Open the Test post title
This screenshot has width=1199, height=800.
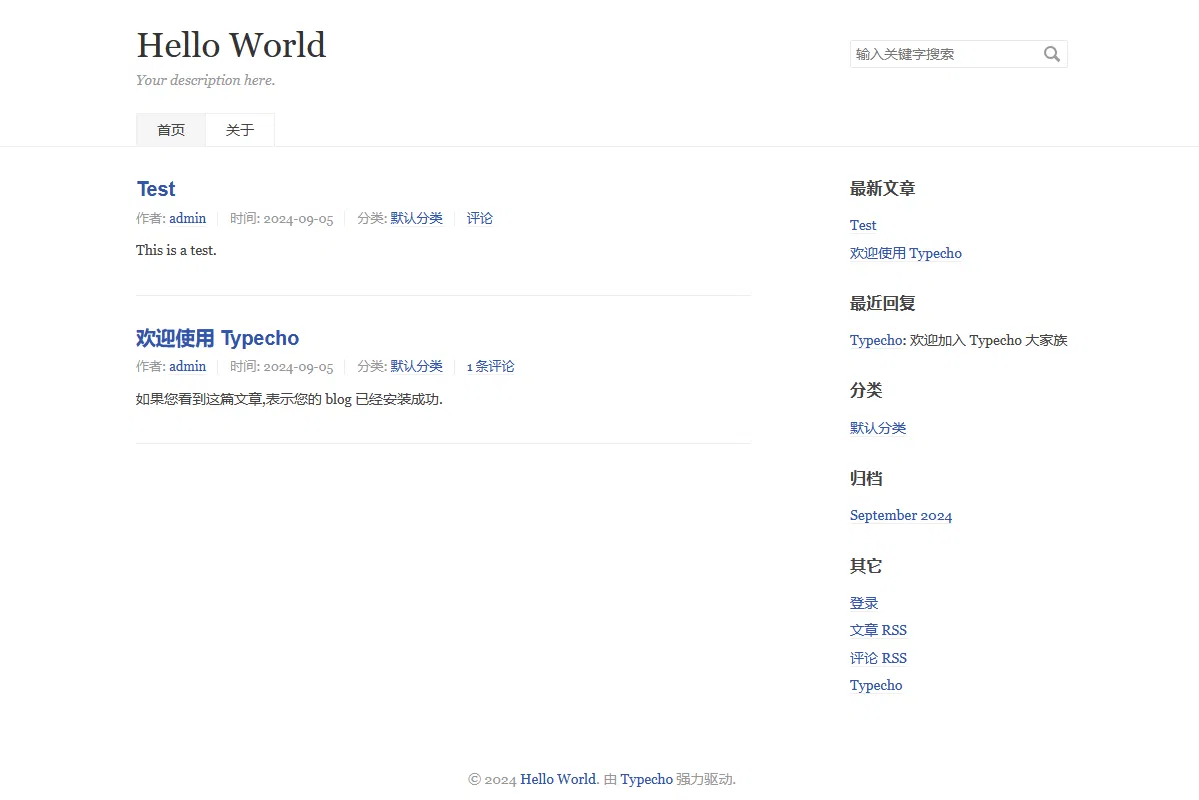point(156,189)
